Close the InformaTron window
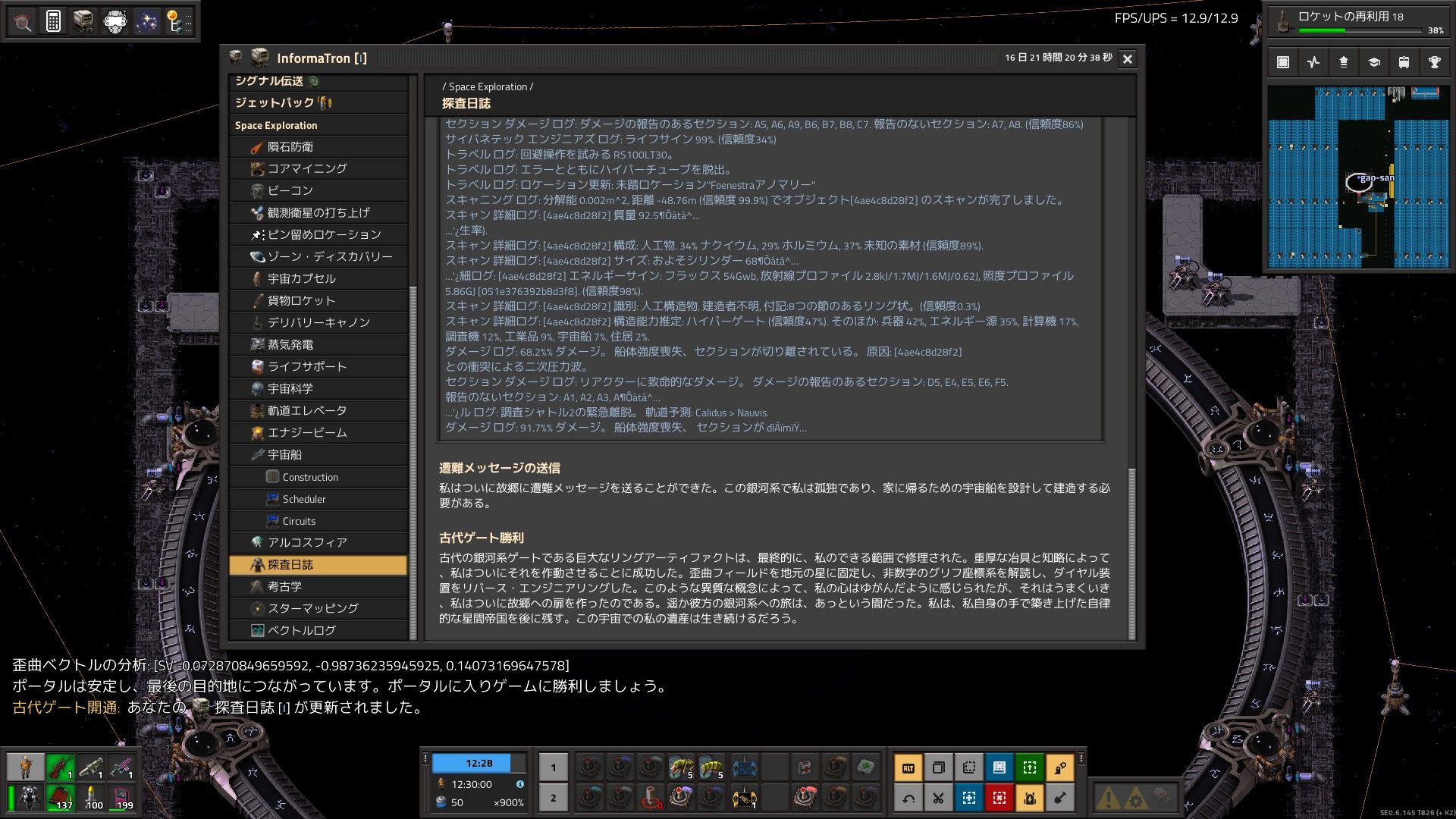The width and height of the screenshot is (1456, 819). (1128, 58)
